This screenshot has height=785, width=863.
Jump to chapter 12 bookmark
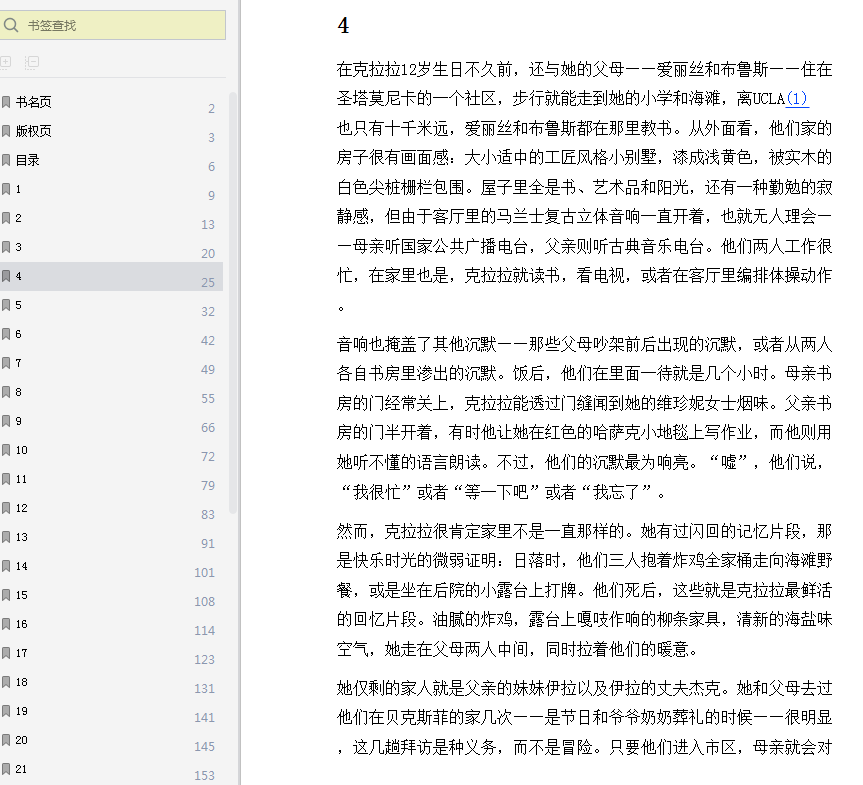tap(110, 508)
